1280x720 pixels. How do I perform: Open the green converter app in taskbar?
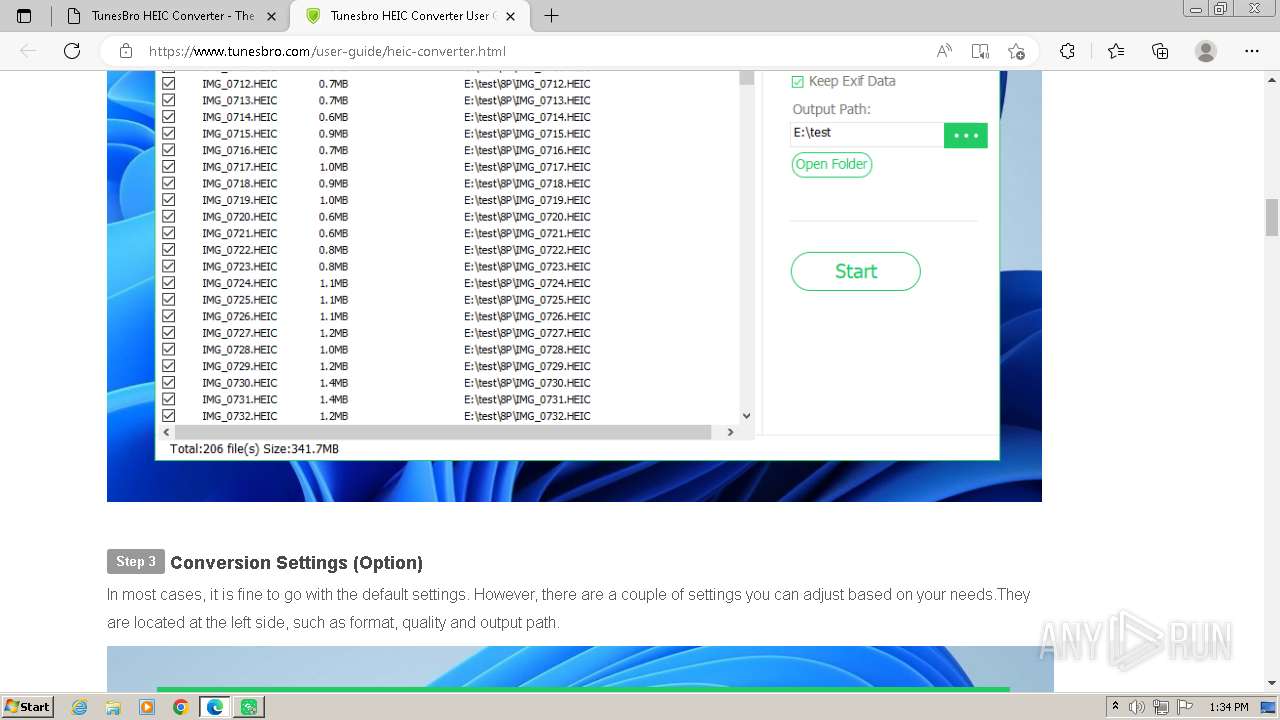pos(248,707)
